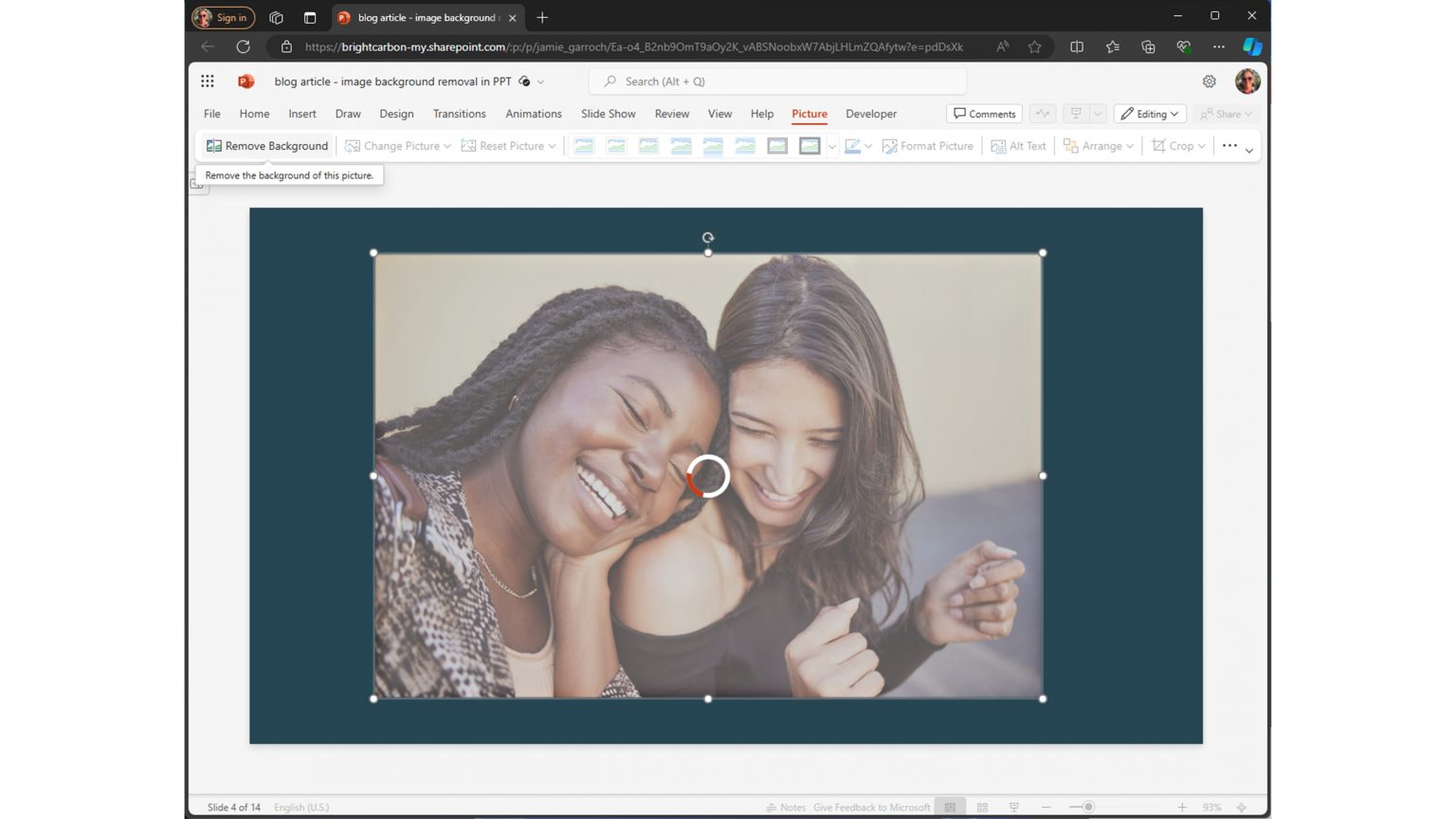Viewport: 1456px width, 819px height.
Task: Toggle the Notes pane
Action: coord(787,807)
